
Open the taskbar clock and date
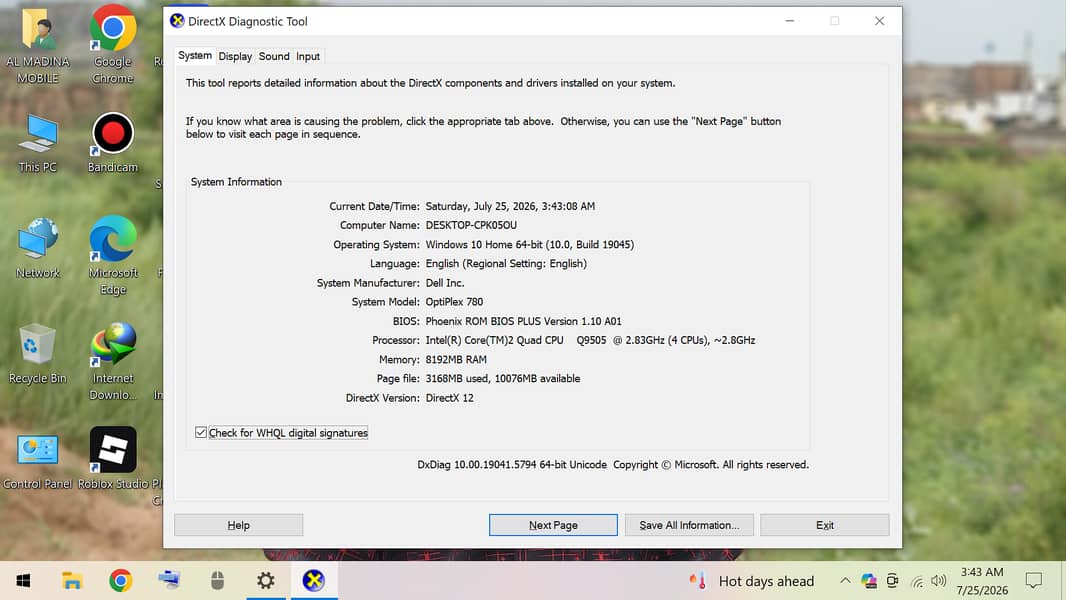[x=982, y=581]
